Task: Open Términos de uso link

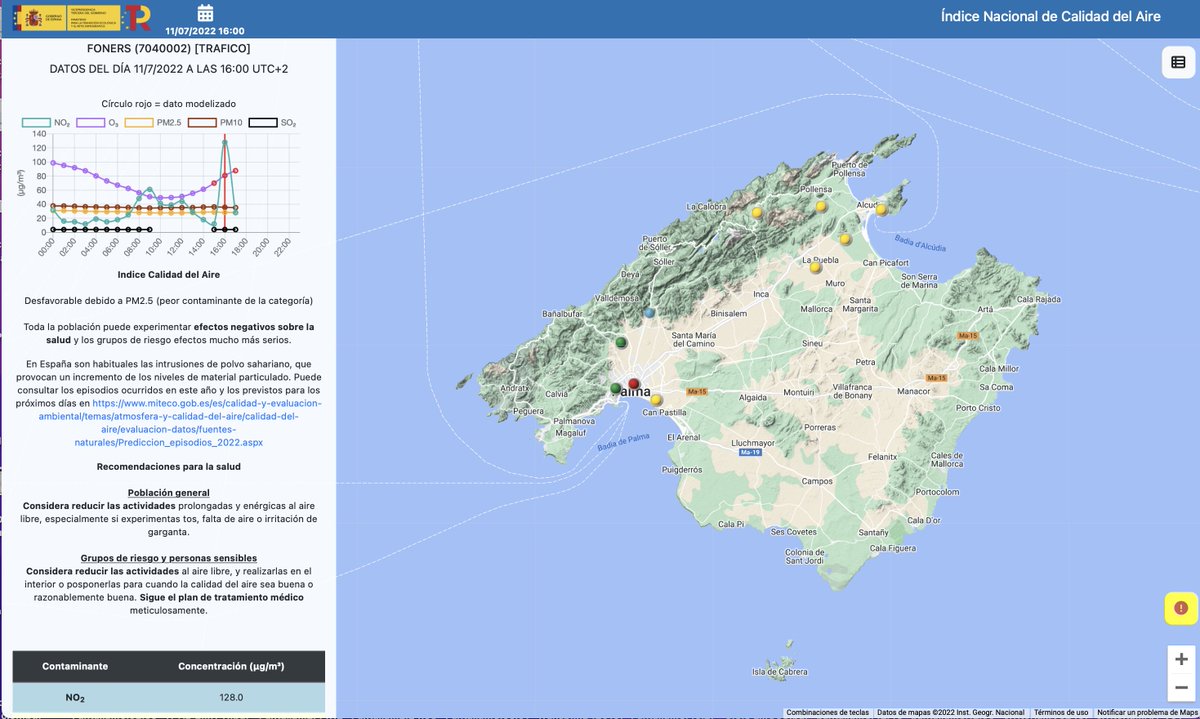Action: 1061,713
